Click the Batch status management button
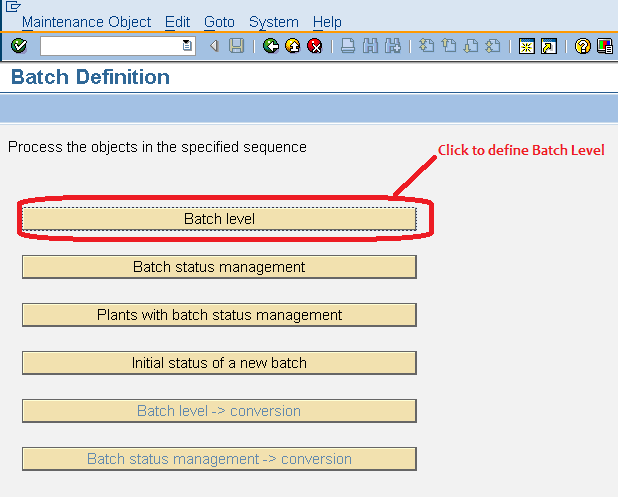The width and height of the screenshot is (618, 497). click(219, 267)
